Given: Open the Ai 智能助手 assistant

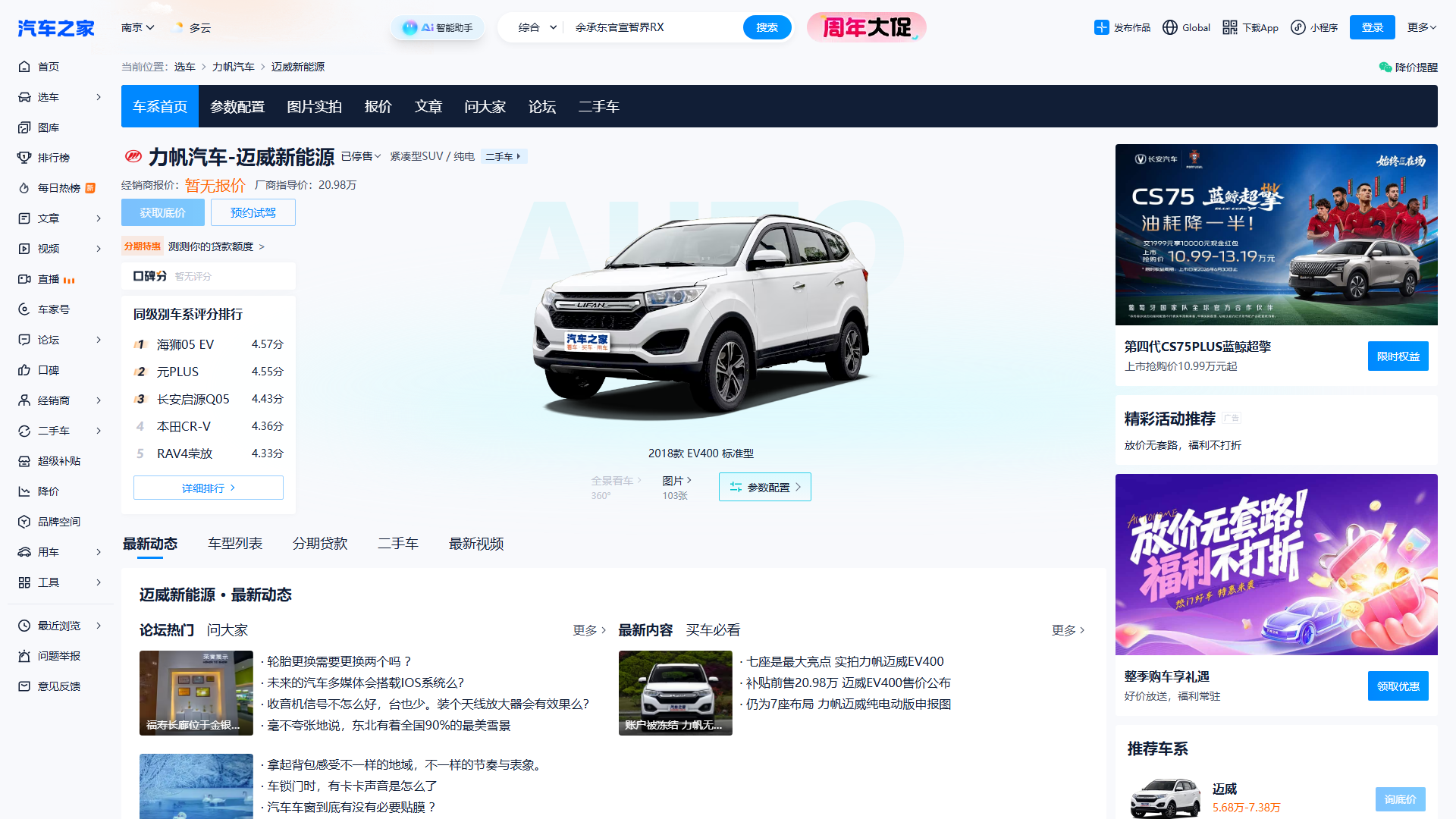Looking at the screenshot, I should click(x=438, y=27).
